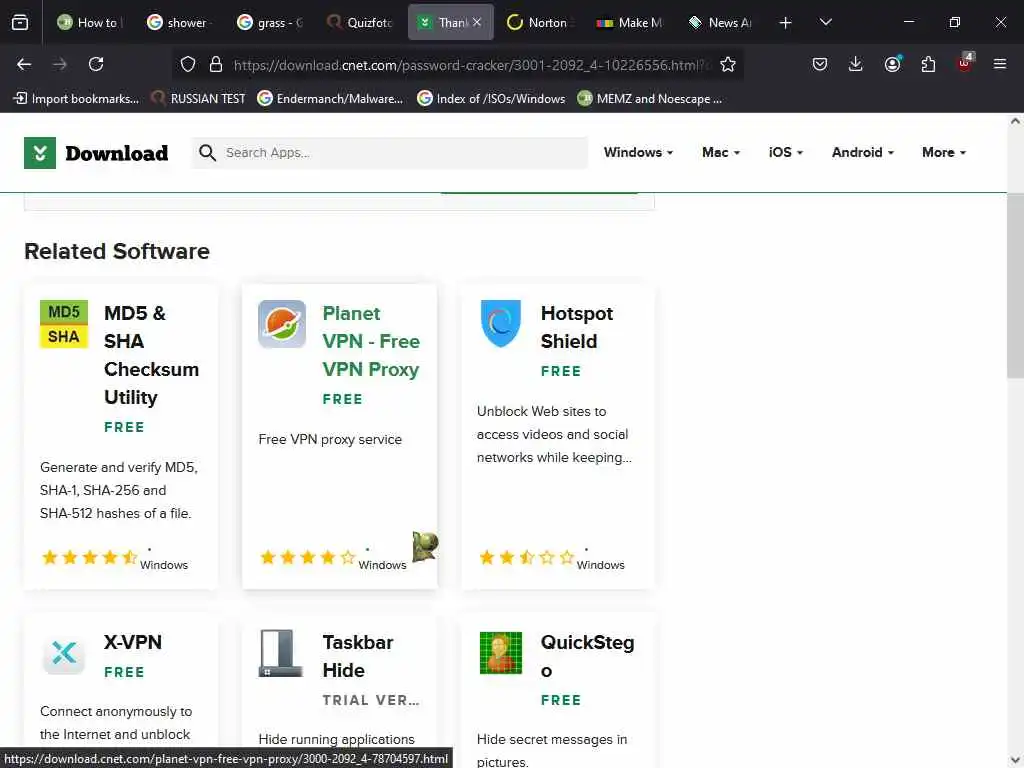Expand the Mac dropdown menu

point(721,152)
